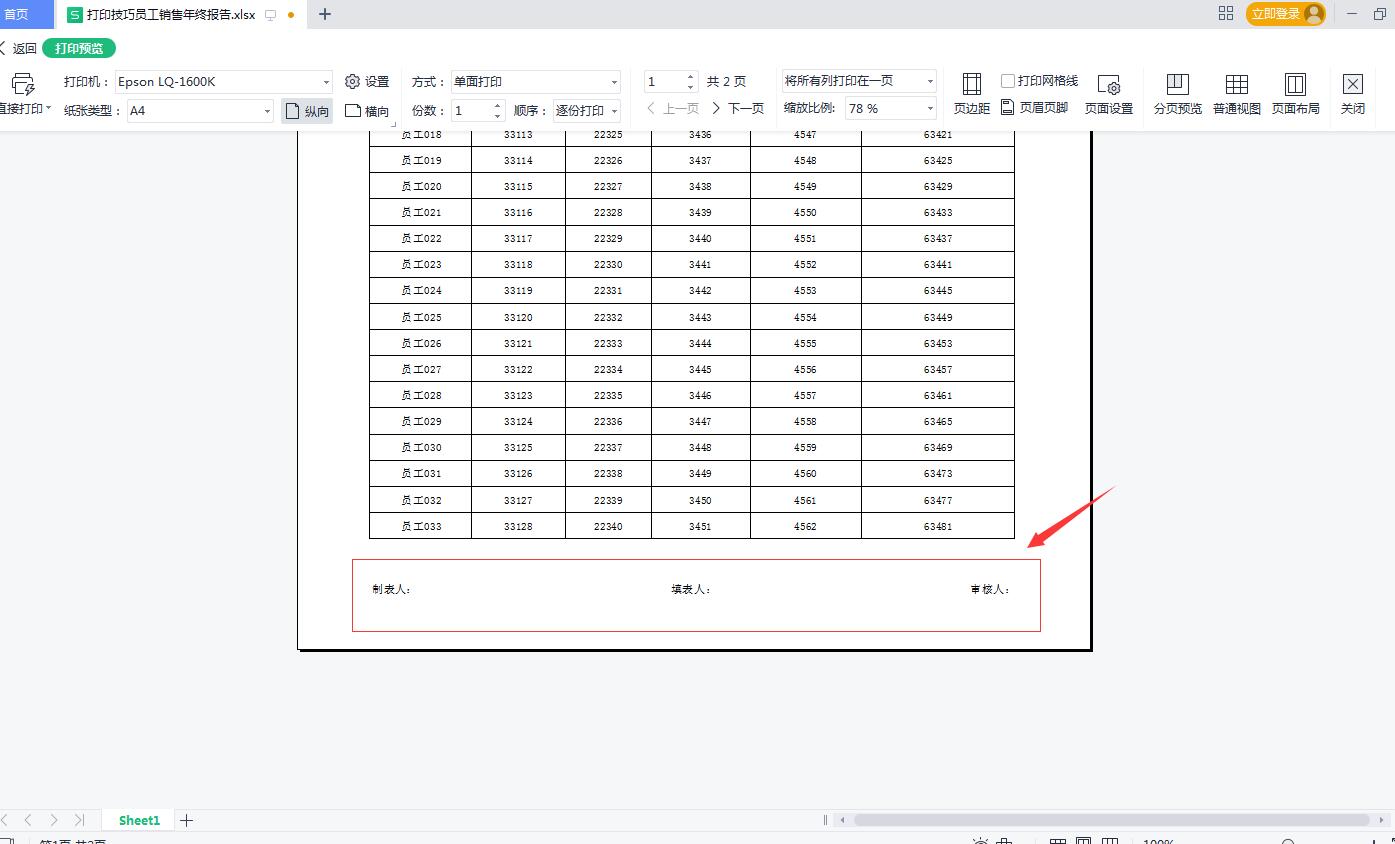Click the 直接打印 printer icon
1395x844 pixels.
coord(22,83)
